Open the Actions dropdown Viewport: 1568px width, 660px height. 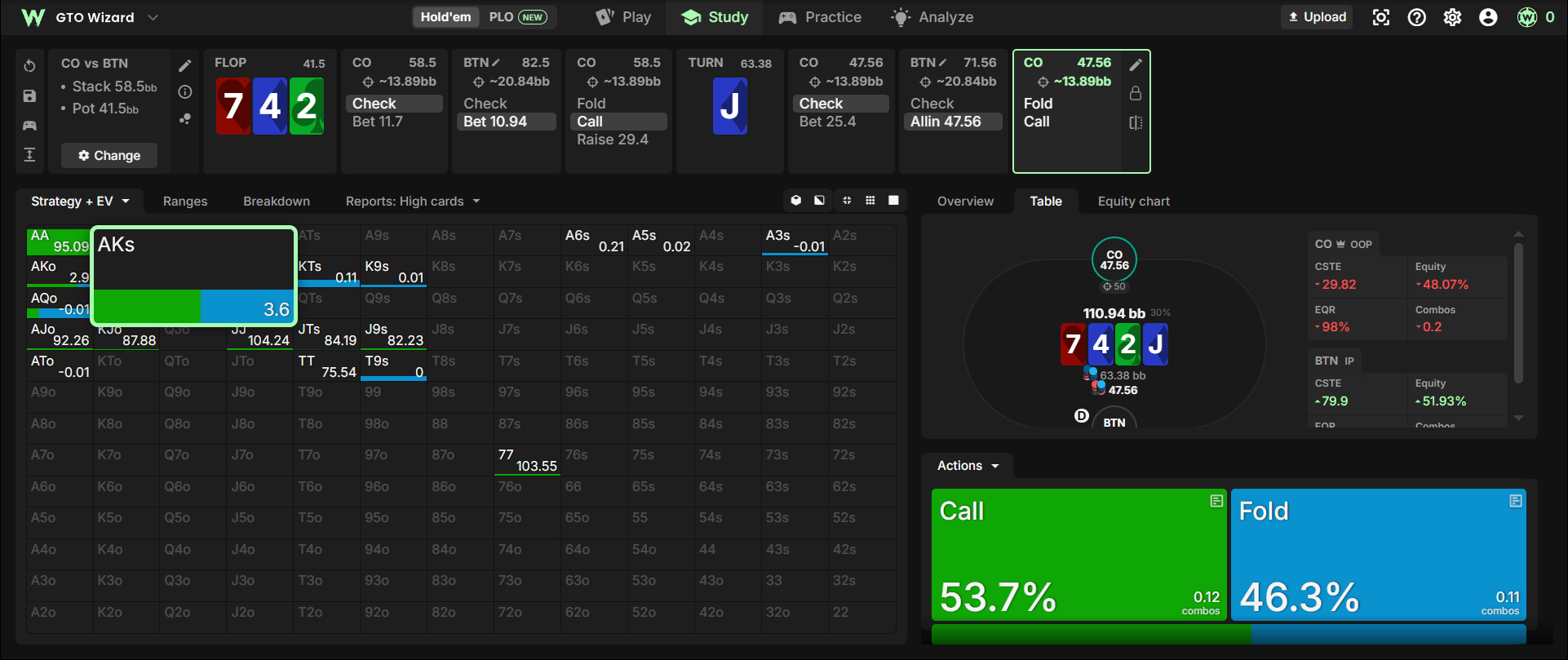coord(968,466)
